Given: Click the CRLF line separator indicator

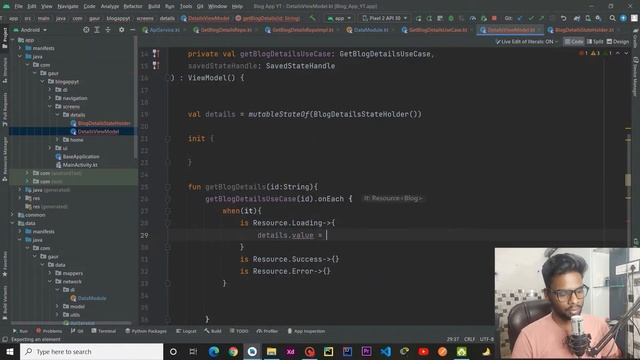Looking at the screenshot, I should [x=469, y=339].
